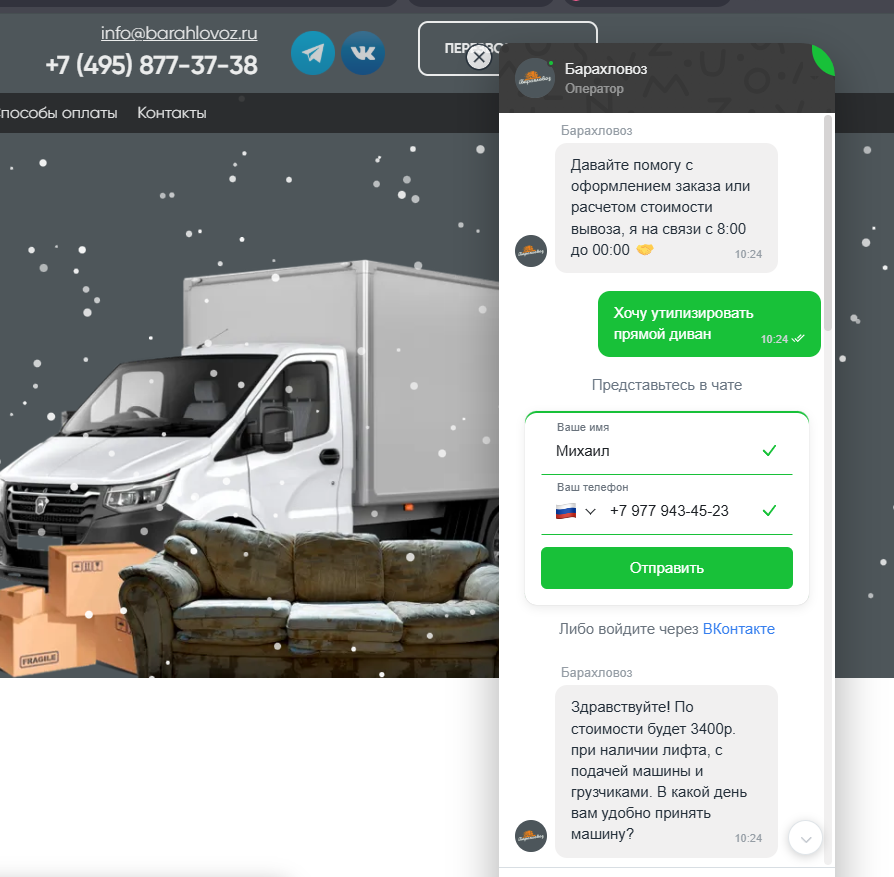Screen dimensions: 894x877
Task: Open the Telegram contact icon
Action: pos(312,53)
